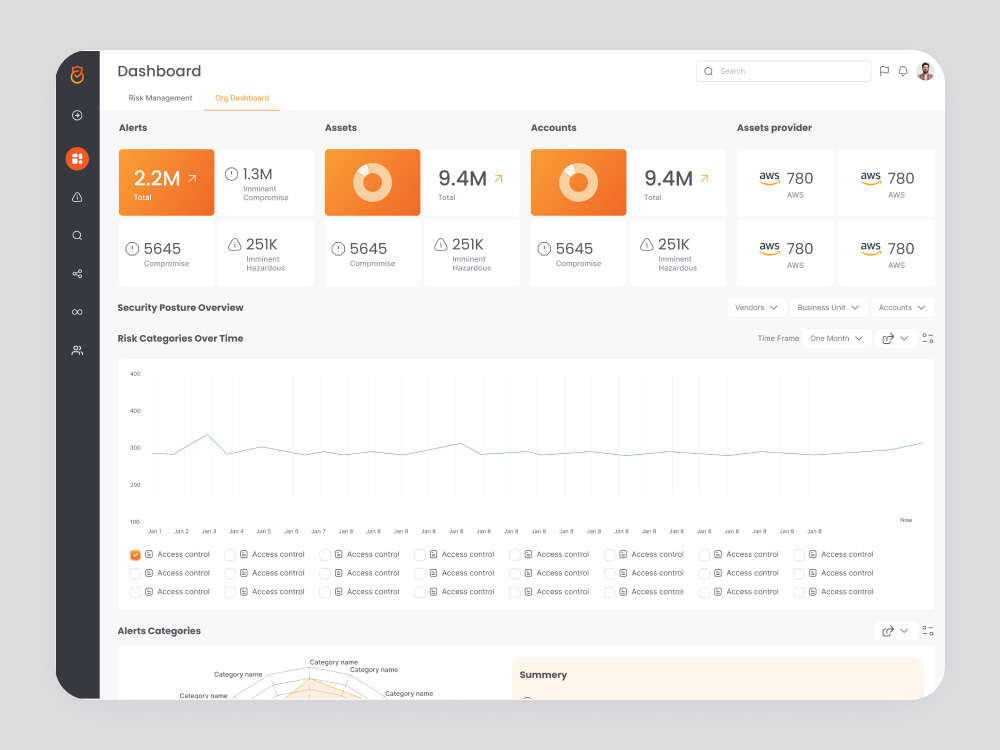Open the bottom-left AWS 780 provider card
The height and width of the screenshot is (750, 1000).
pos(785,253)
